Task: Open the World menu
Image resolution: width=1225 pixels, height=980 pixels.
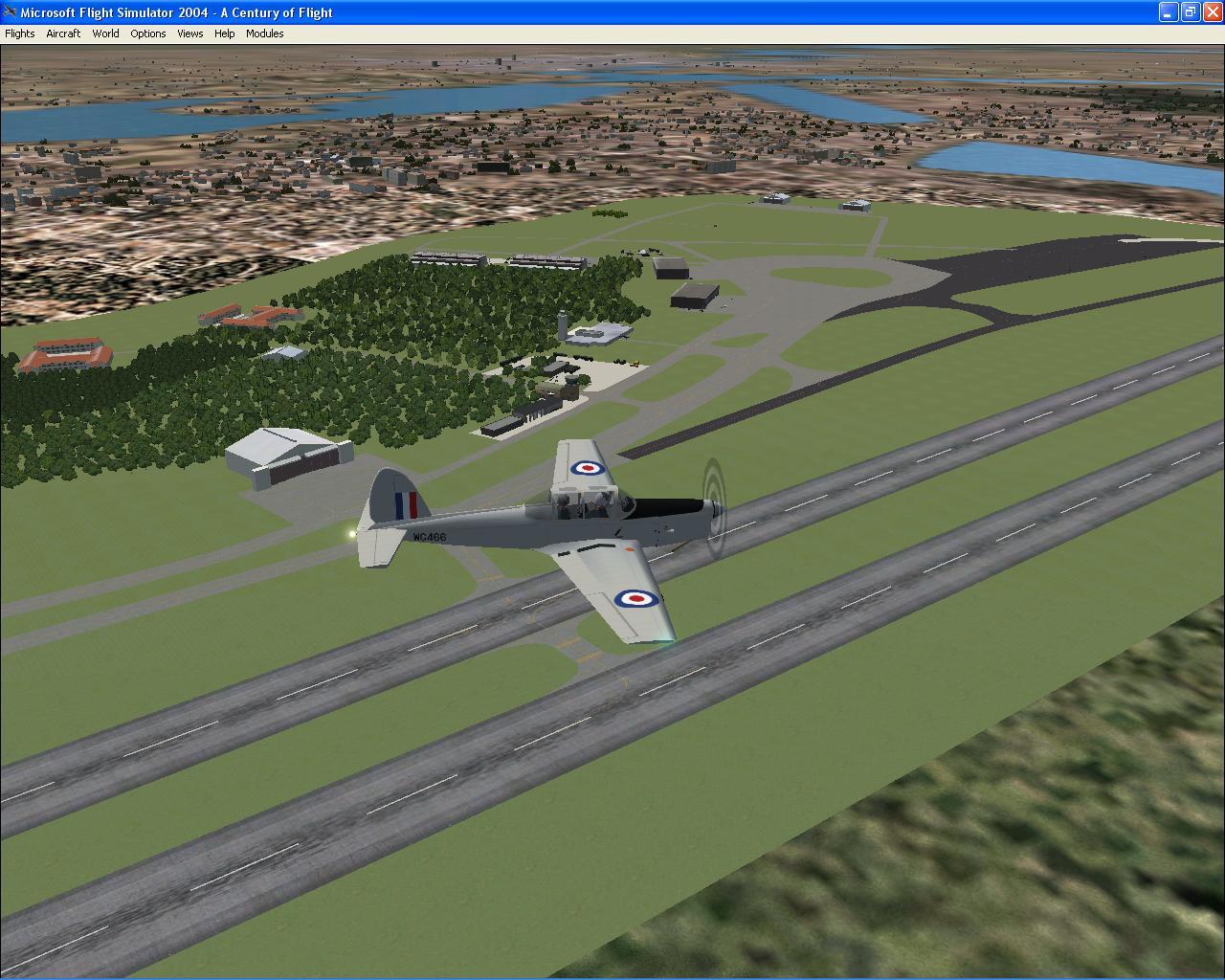Action: pyautogui.click(x=105, y=33)
